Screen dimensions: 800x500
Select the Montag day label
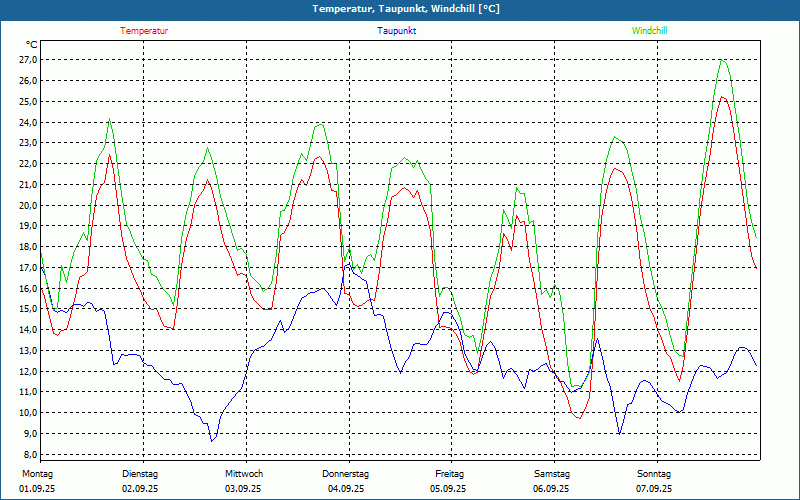[x=37, y=474]
